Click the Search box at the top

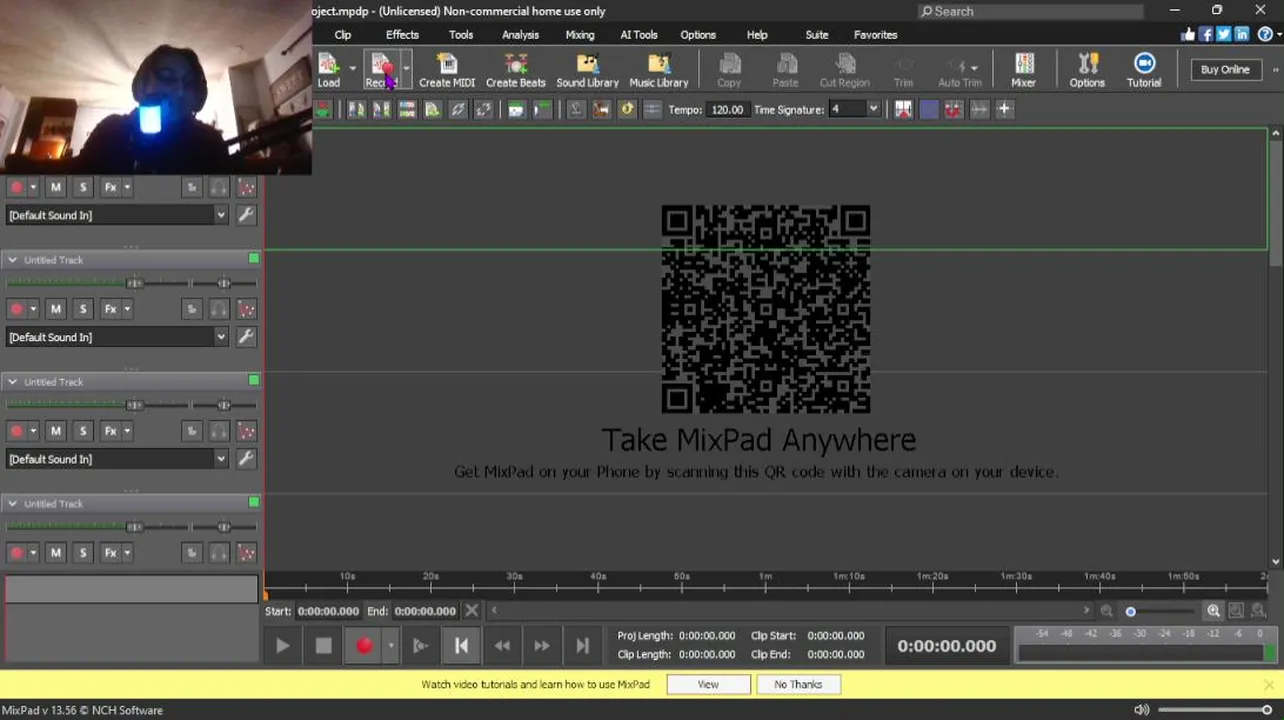tap(1030, 11)
